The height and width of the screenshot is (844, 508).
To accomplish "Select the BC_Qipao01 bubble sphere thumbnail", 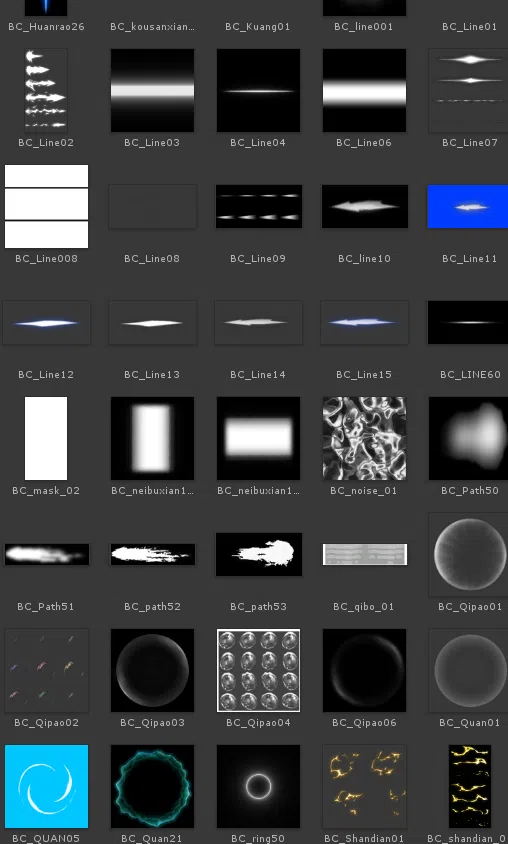I will pyautogui.click(x=470, y=554).
